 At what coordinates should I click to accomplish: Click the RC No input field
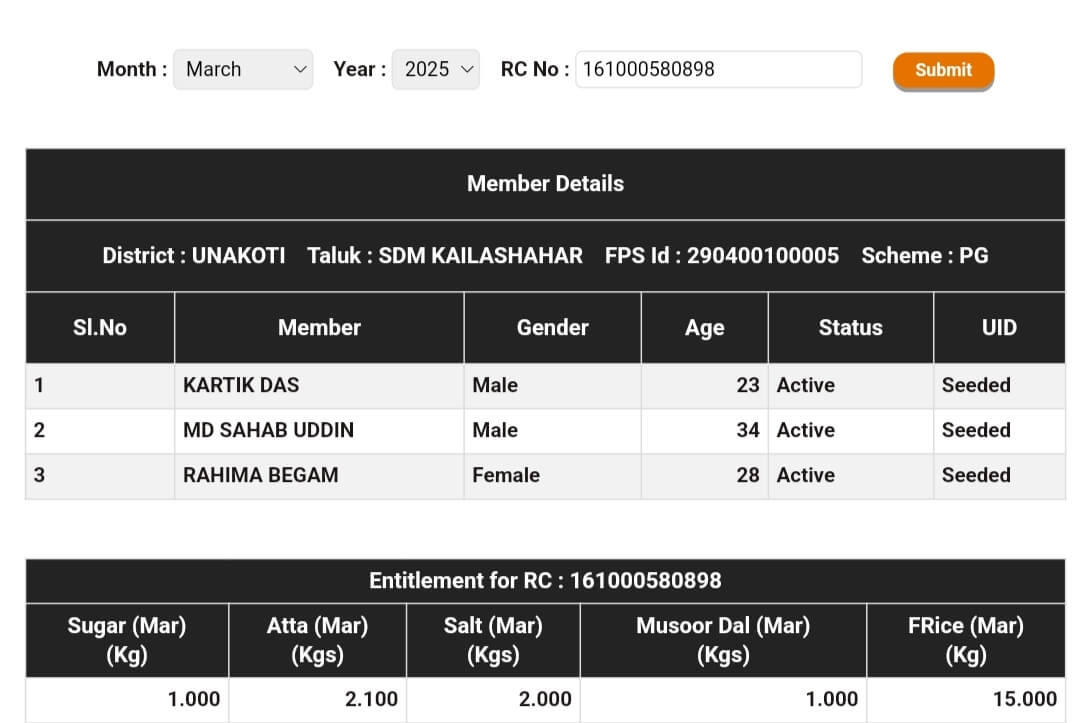pyautogui.click(x=717, y=70)
